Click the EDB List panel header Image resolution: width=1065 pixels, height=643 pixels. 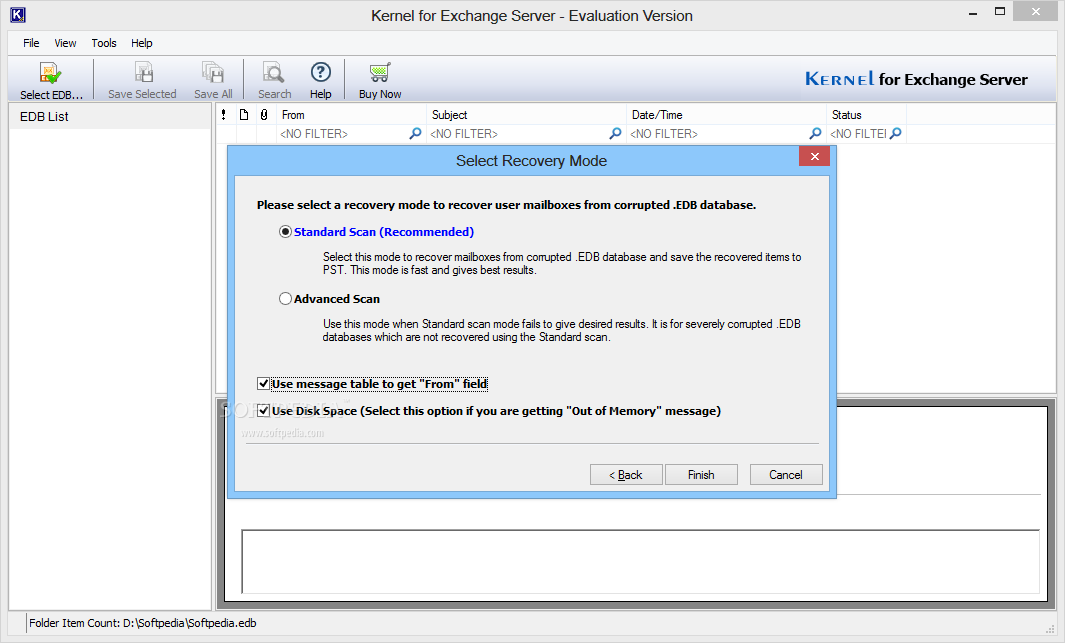coord(110,116)
